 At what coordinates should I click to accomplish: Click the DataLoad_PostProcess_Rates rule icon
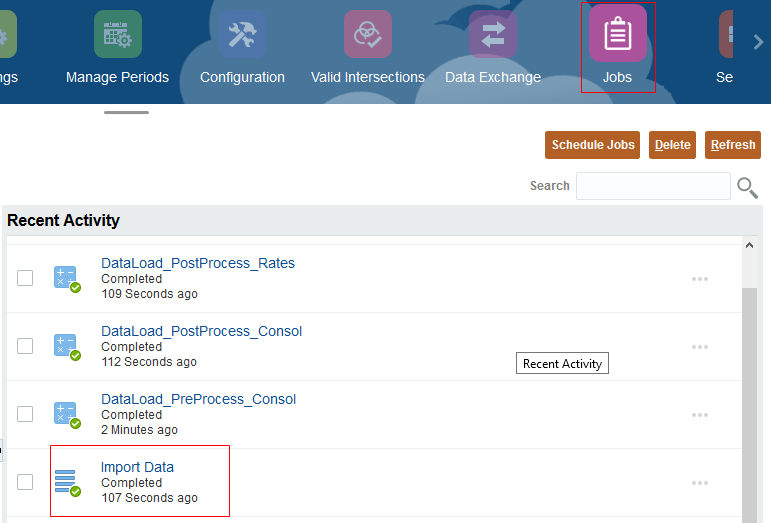click(x=67, y=279)
